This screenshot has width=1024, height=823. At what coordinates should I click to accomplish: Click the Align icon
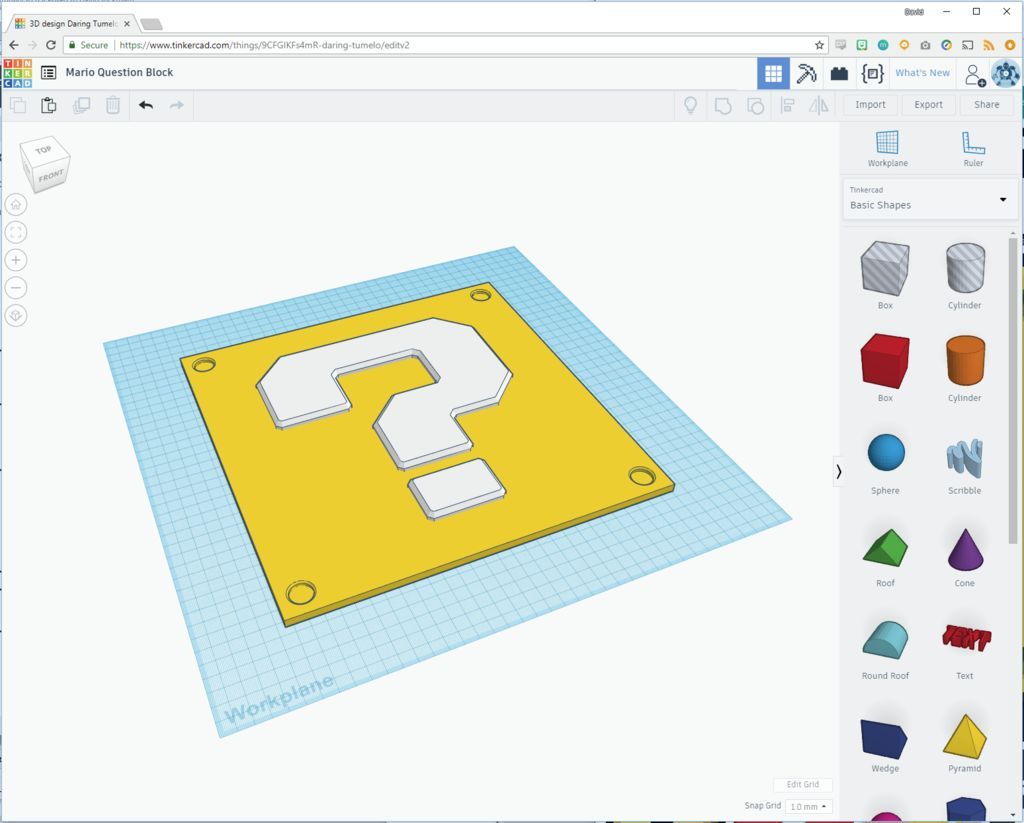click(x=788, y=106)
